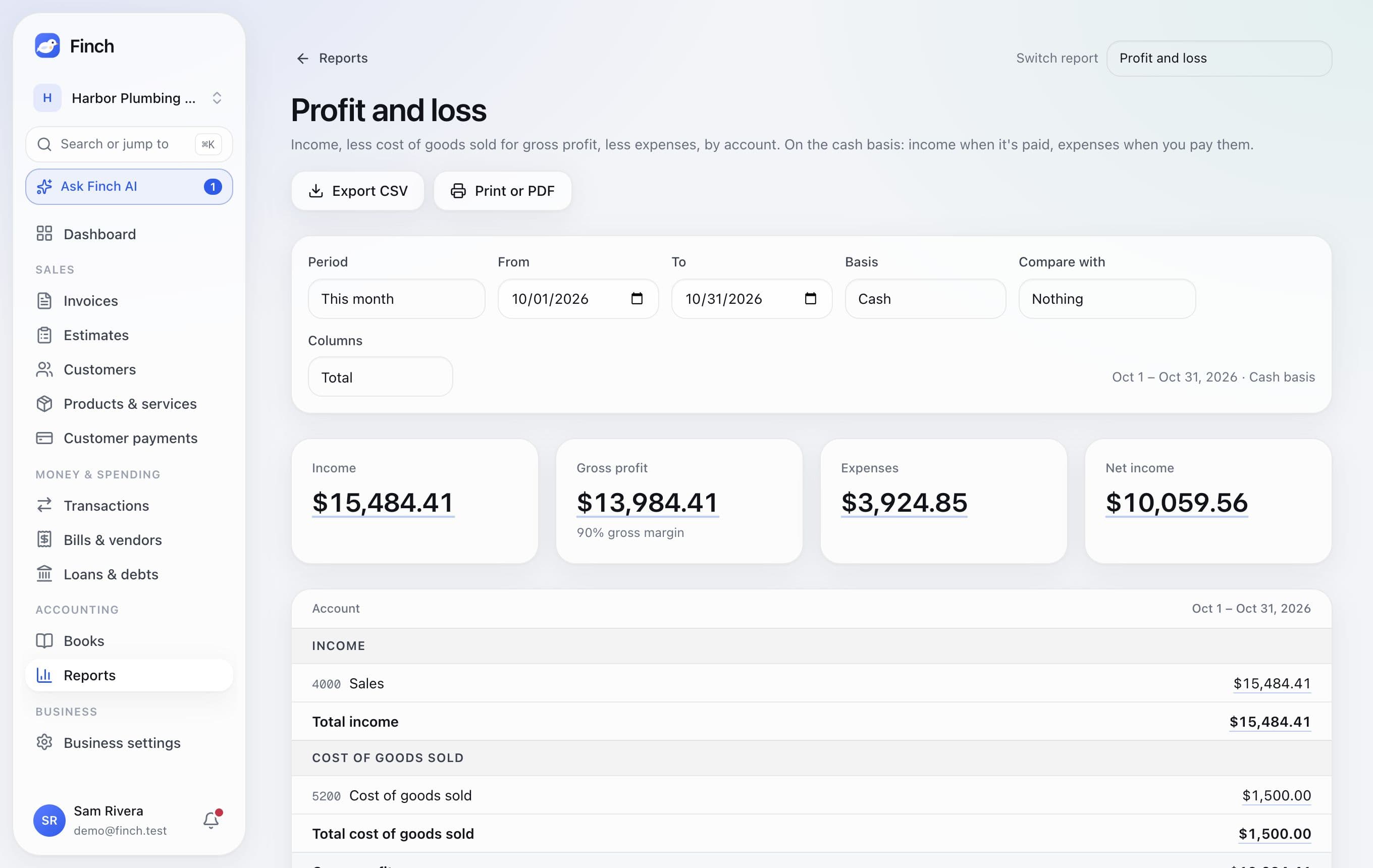
Task: Open Ask Finch AI
Action: tap(129, 186)
